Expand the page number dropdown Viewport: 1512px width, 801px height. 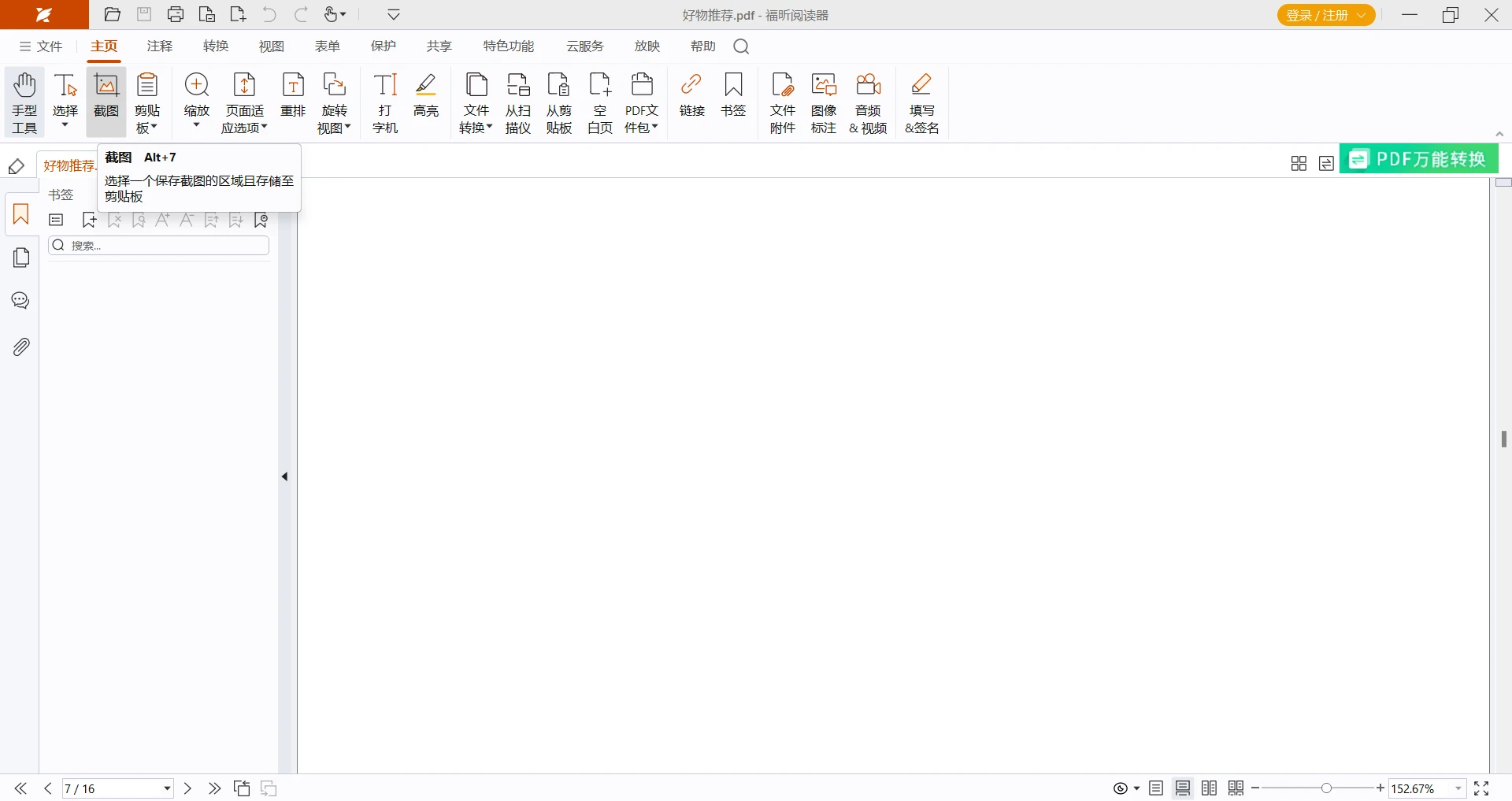click(x=167, y=788)
